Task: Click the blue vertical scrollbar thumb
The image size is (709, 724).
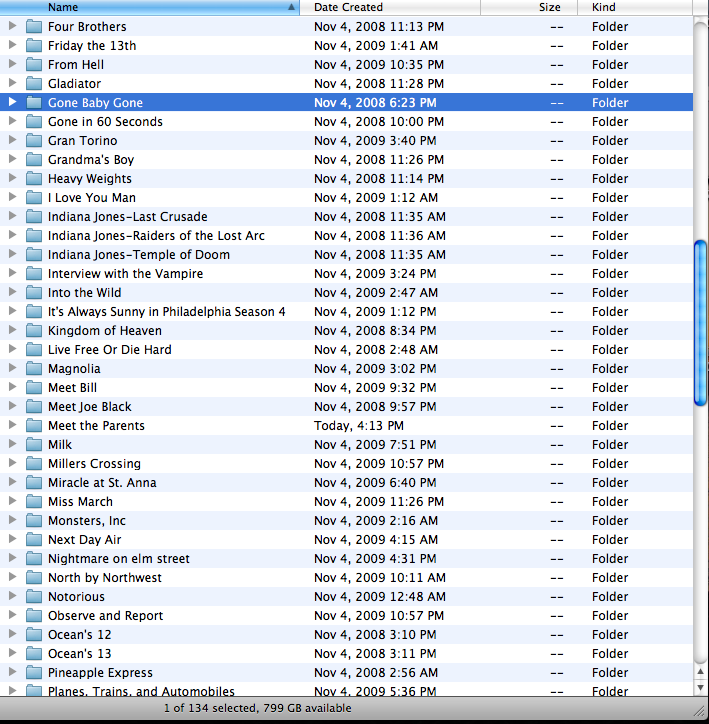Action: coord(701,323)
